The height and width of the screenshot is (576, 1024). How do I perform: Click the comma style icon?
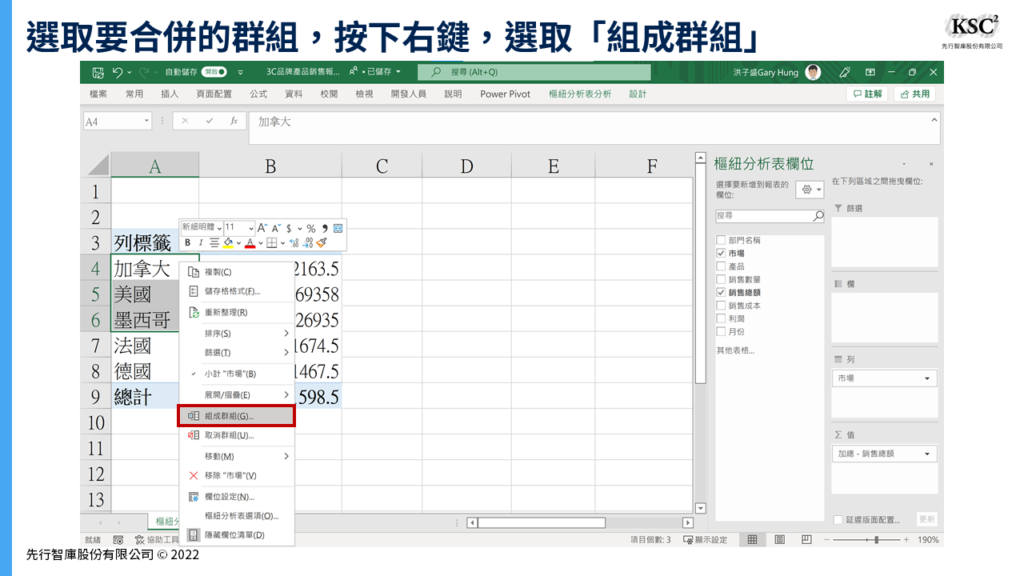[325, 228]
